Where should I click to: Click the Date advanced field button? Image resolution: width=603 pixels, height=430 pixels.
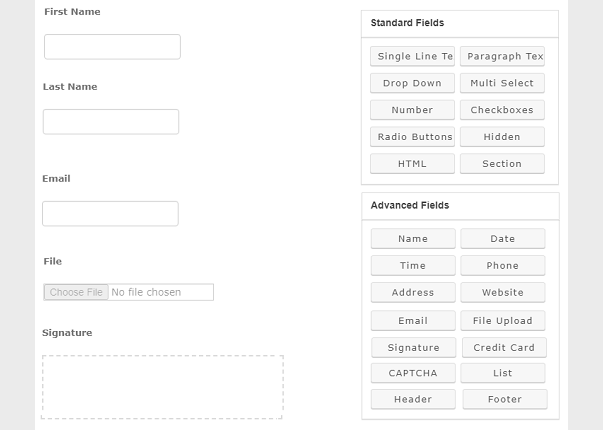click(x=503, y=238)
